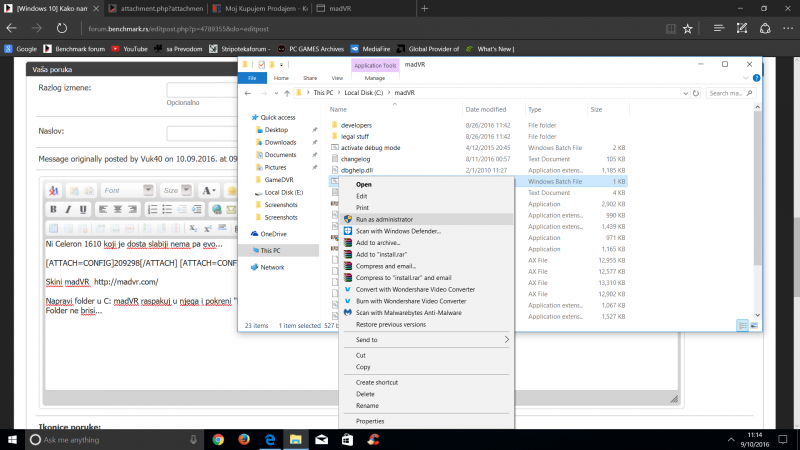Image resolution: width=800 pixels, height=450 pixels.
Task: Open the File tab in Explorer ribbon
Action: pyautogui.click(x=252, y=78)
